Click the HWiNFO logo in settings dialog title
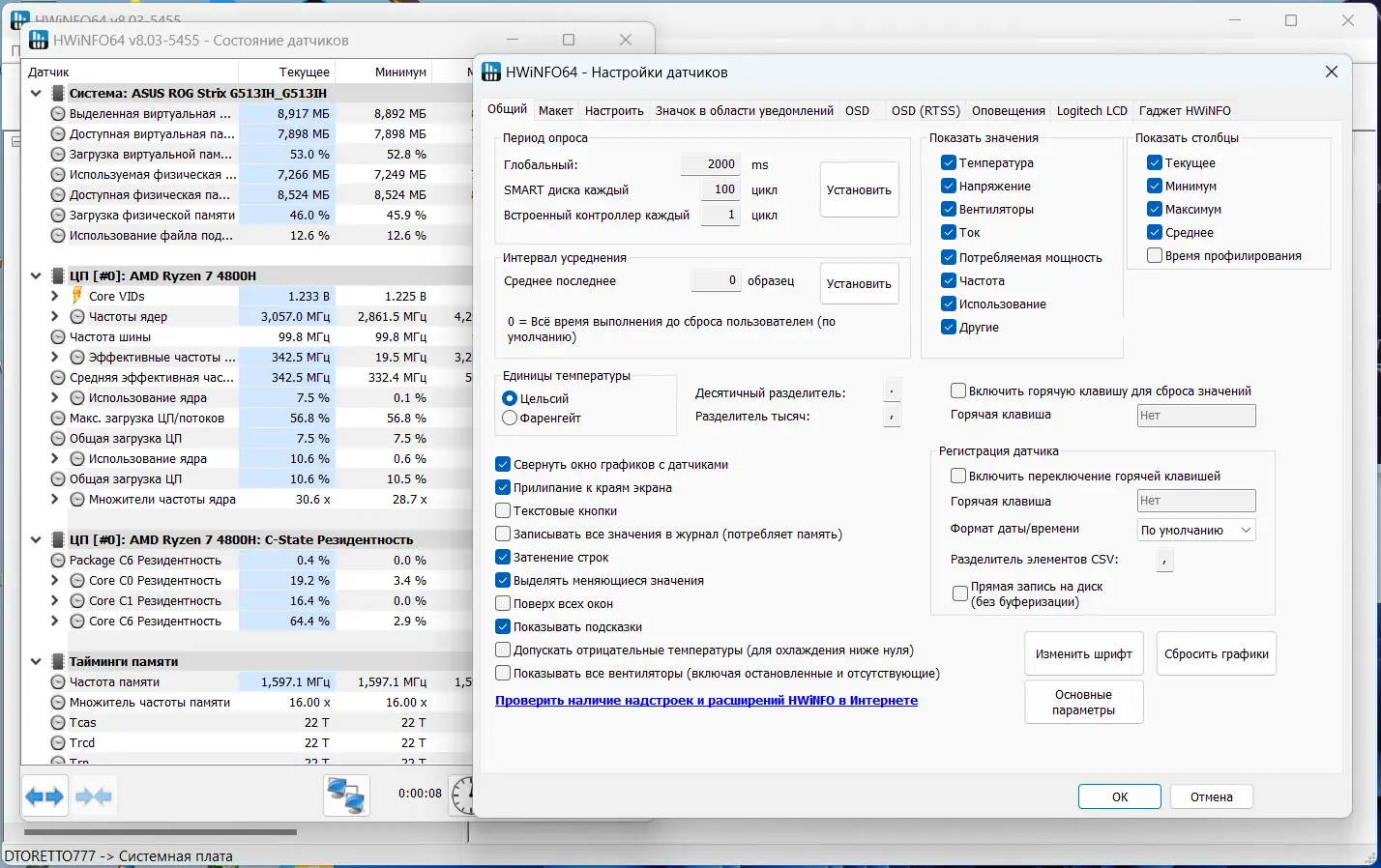The width and height of the screenshot is (1381, 868). [491, 72]
